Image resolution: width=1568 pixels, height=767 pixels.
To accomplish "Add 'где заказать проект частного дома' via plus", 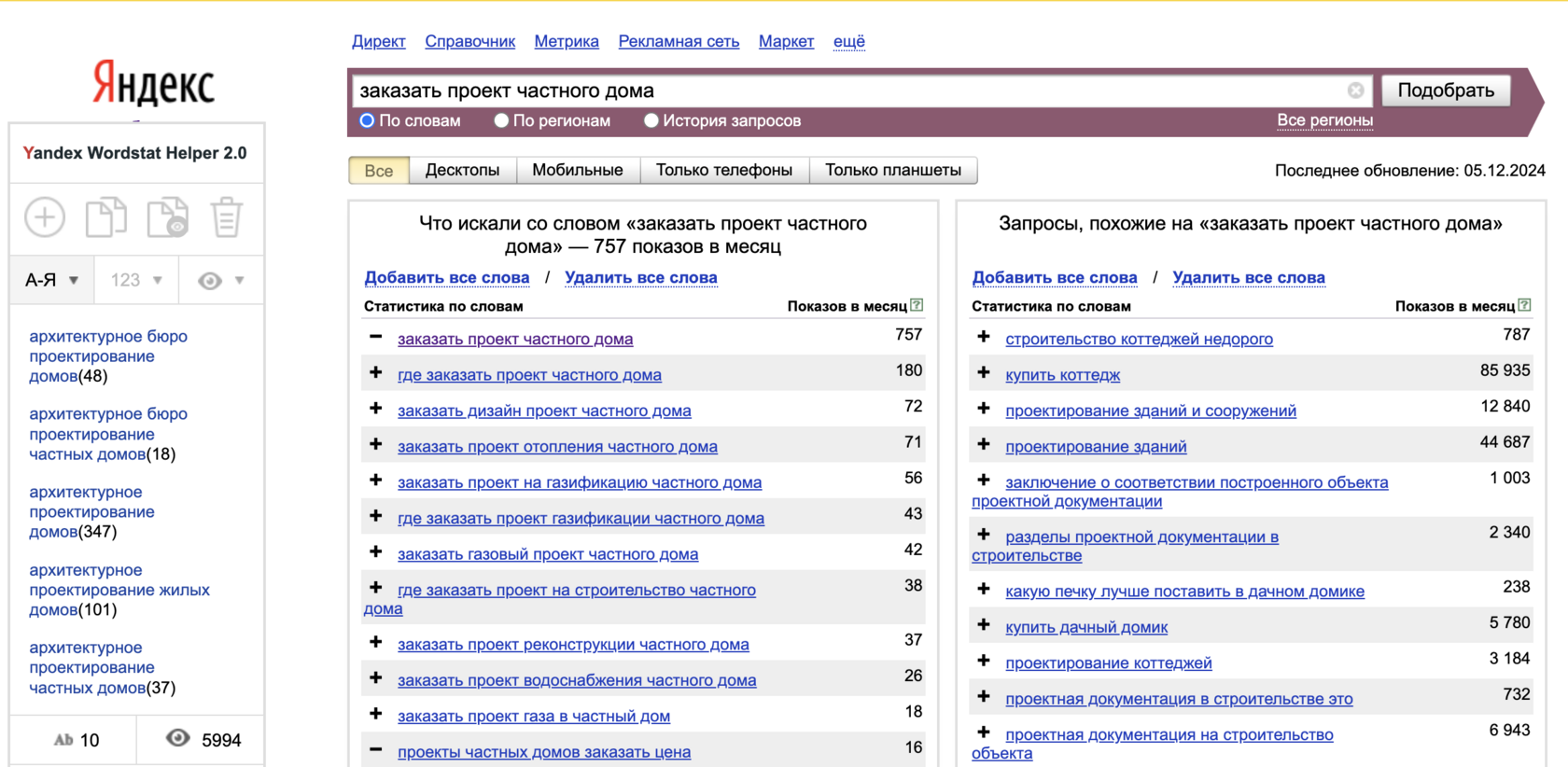I will point(375,372).
